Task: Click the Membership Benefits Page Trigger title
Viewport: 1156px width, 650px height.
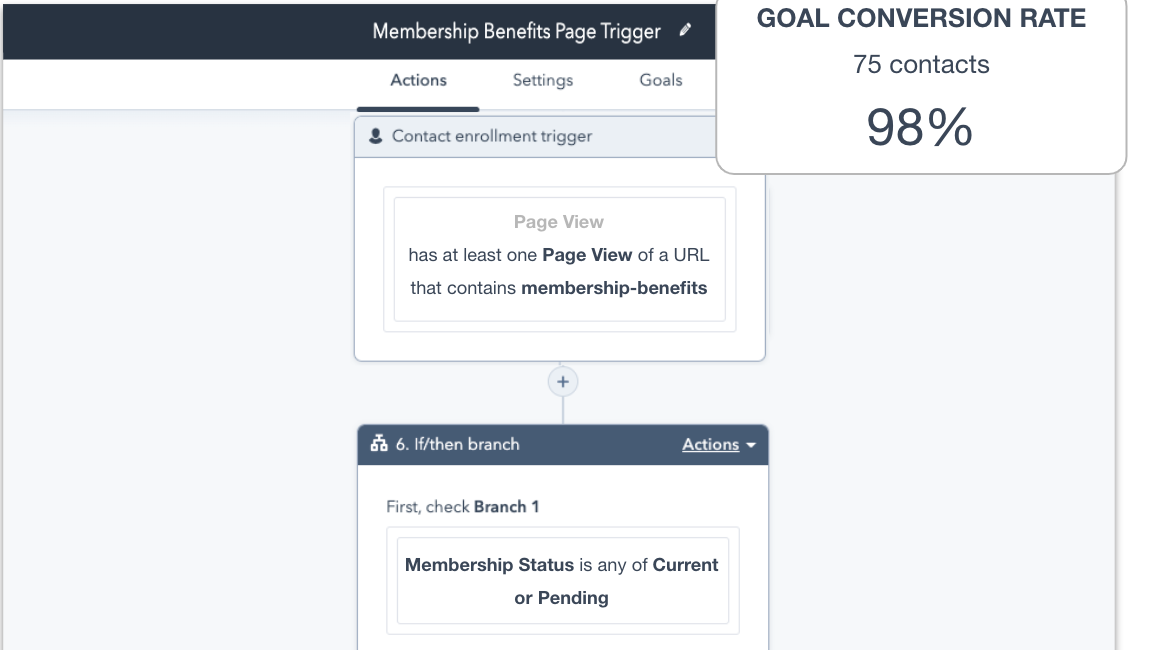Action: (x=516, y=31)
